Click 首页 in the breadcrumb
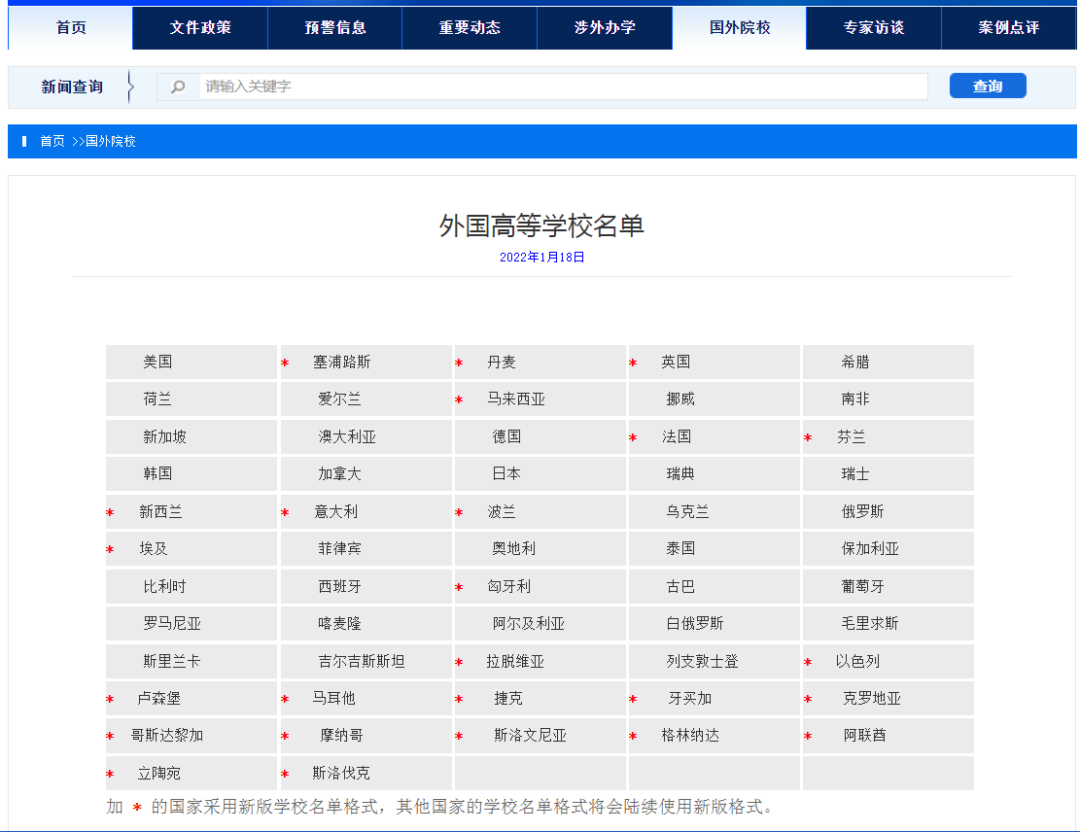 (x=52, y=142)
